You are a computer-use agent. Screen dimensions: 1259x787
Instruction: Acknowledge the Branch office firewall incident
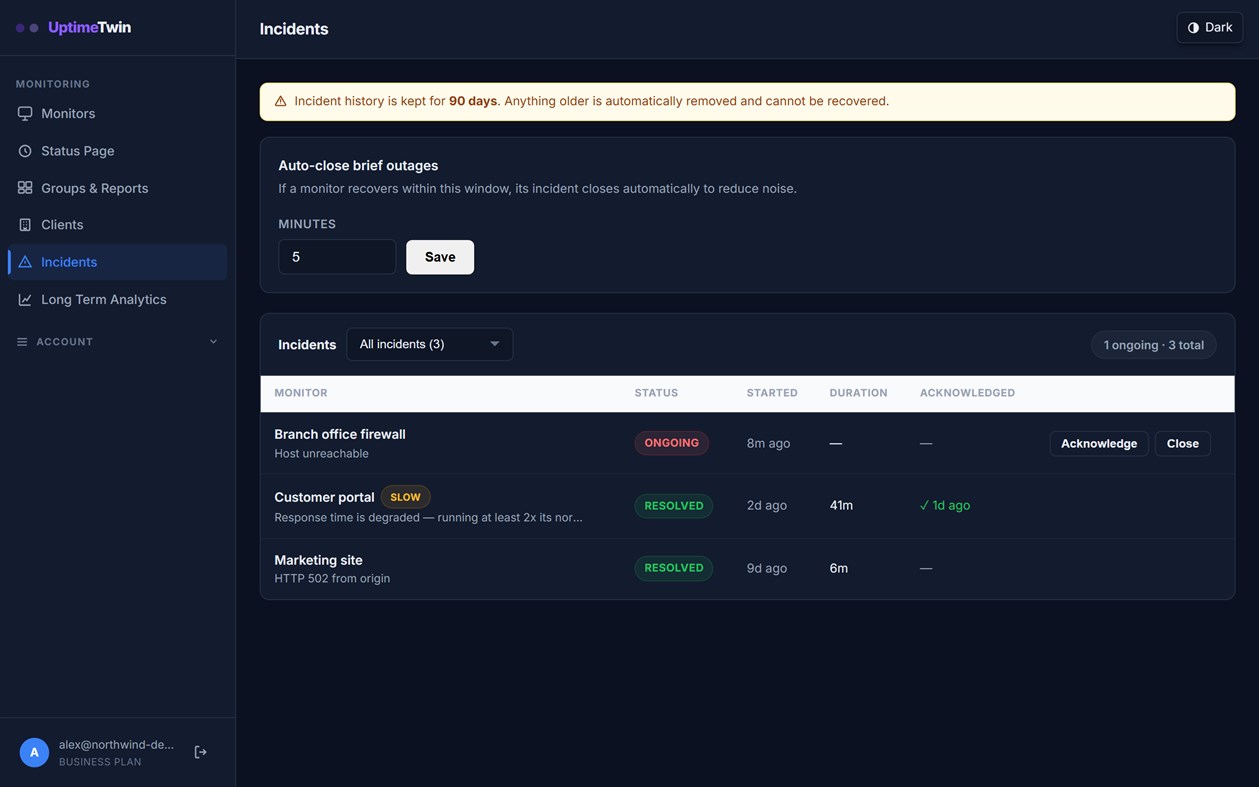tap(1099, 443)
